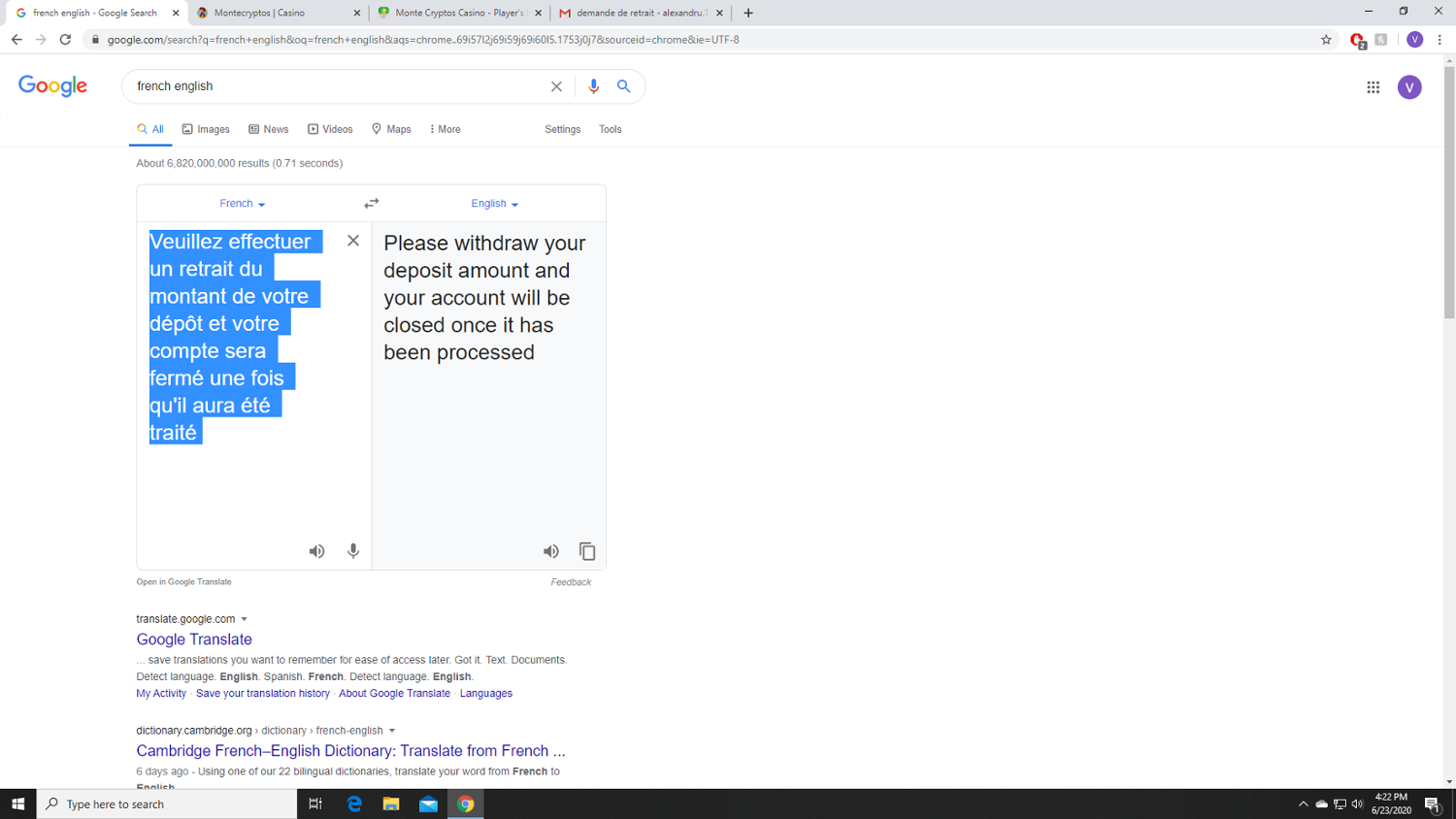The image size is (1456, 819).
Task: Clear the search query text
Action: [x=556, y=86]
